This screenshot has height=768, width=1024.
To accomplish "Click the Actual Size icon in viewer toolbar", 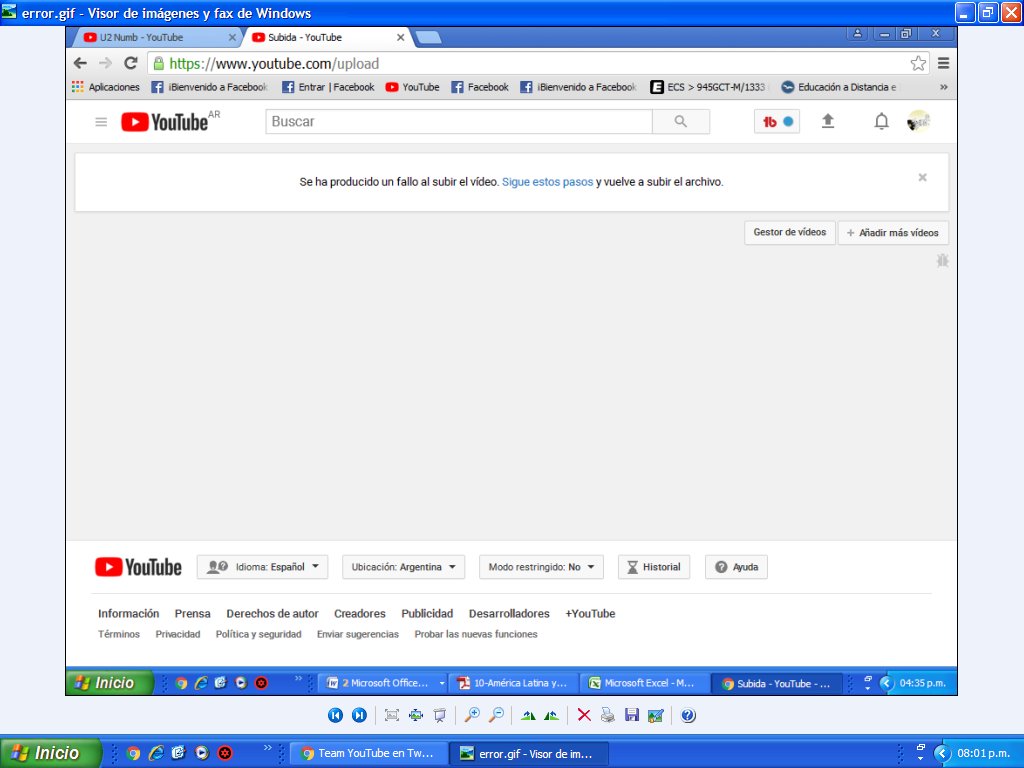I will click(x=416, y=715).
